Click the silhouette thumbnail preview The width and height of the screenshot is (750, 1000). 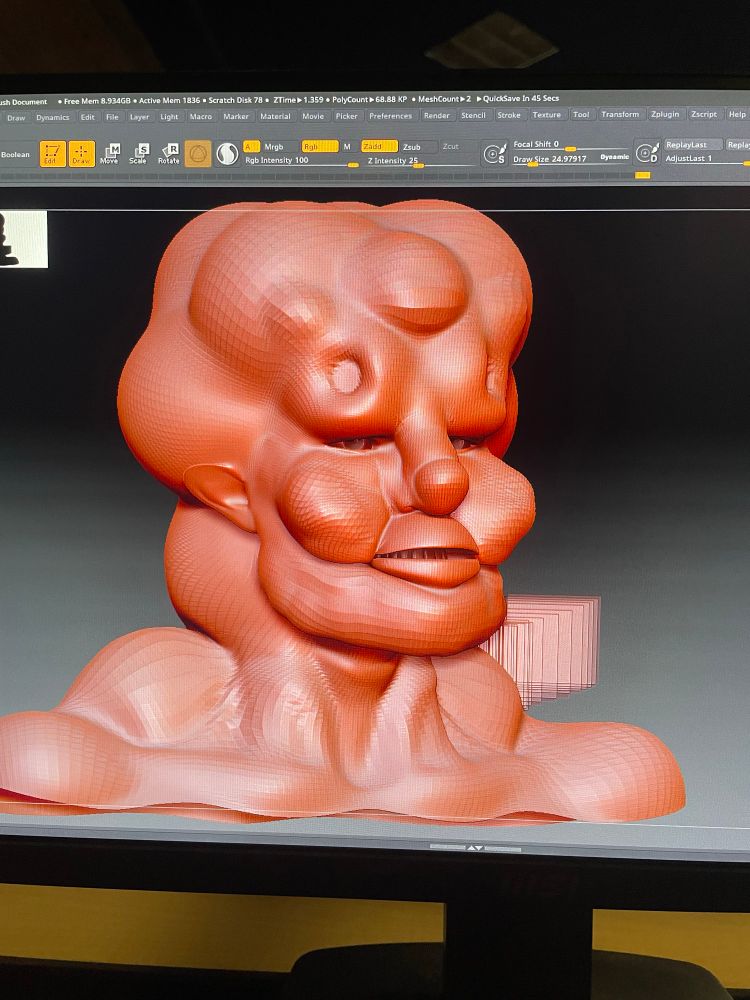(24, 239)
